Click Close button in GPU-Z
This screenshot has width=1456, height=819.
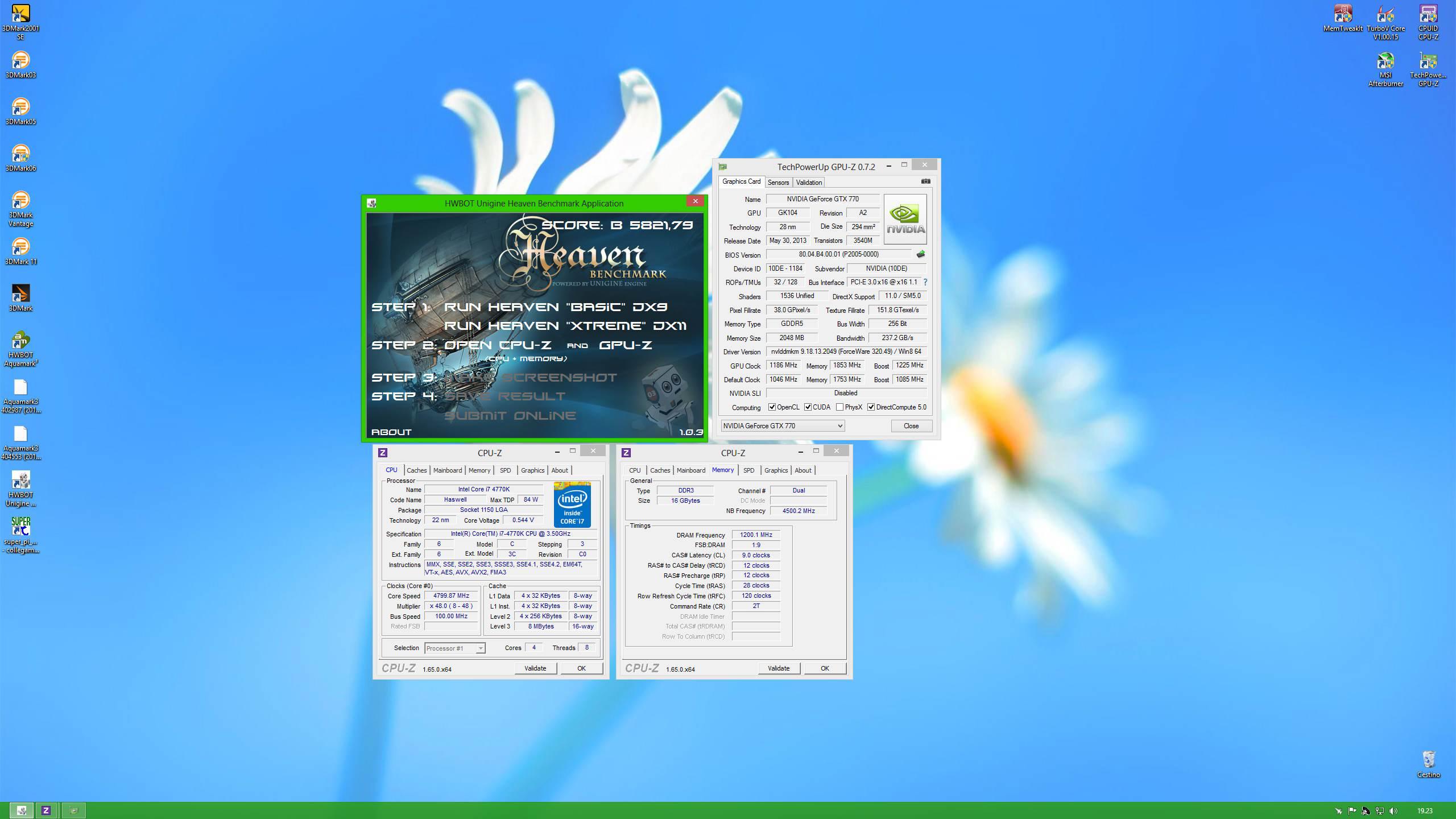tap(911, 426)
